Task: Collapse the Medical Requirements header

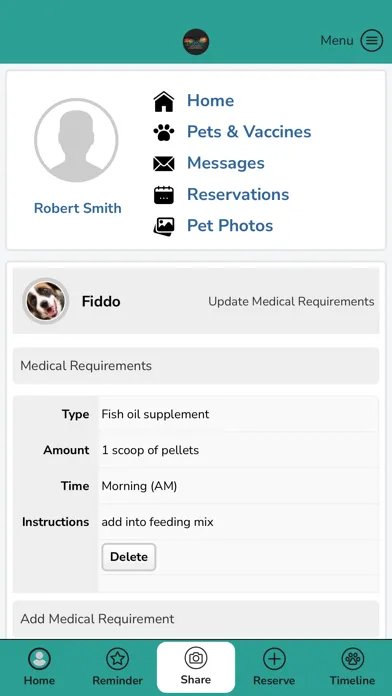Action: (x=196, y=366)
